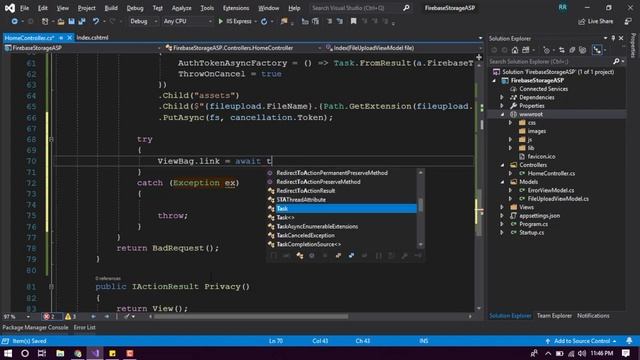Open the Package Manager Console tab
Image resolution: width=640 pixels, height=360 pixels.
(35, 327)
